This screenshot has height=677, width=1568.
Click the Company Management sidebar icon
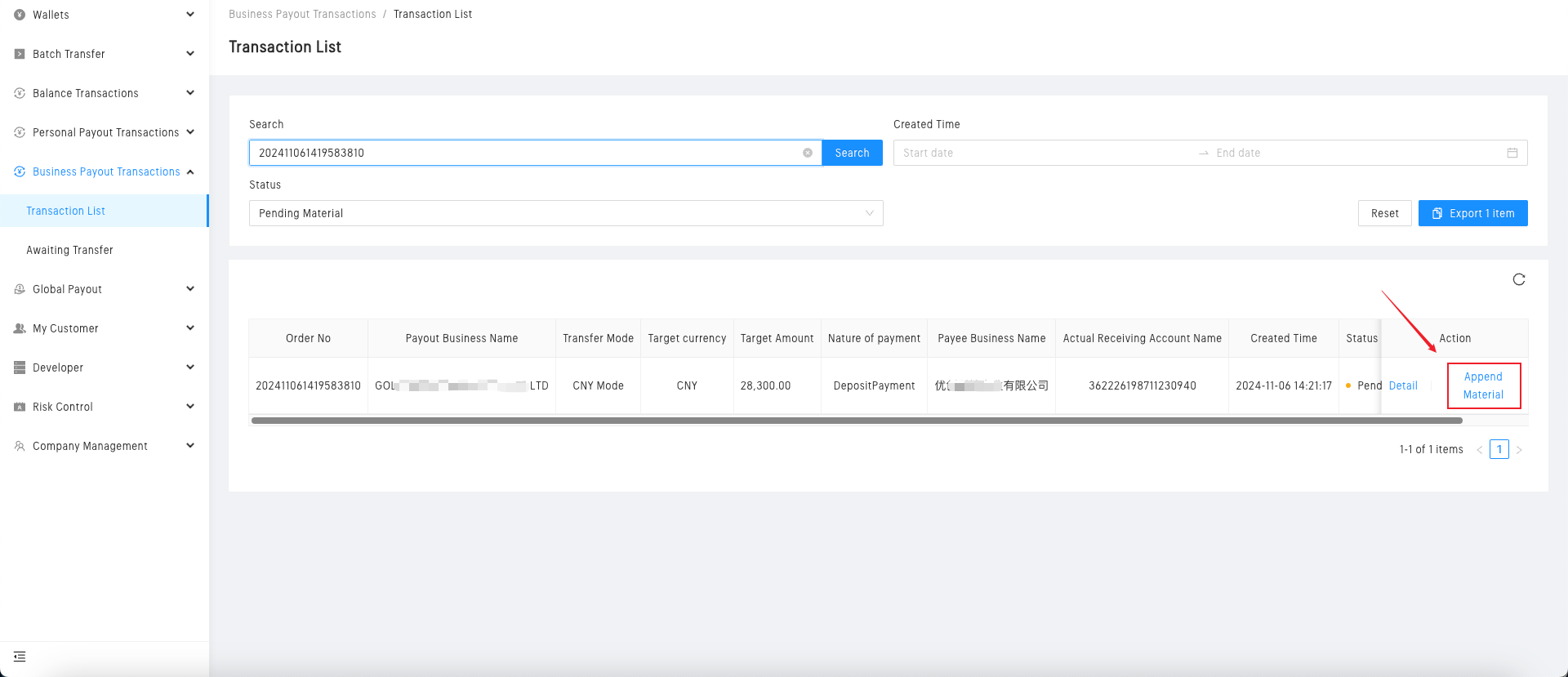tap(20, 446)
